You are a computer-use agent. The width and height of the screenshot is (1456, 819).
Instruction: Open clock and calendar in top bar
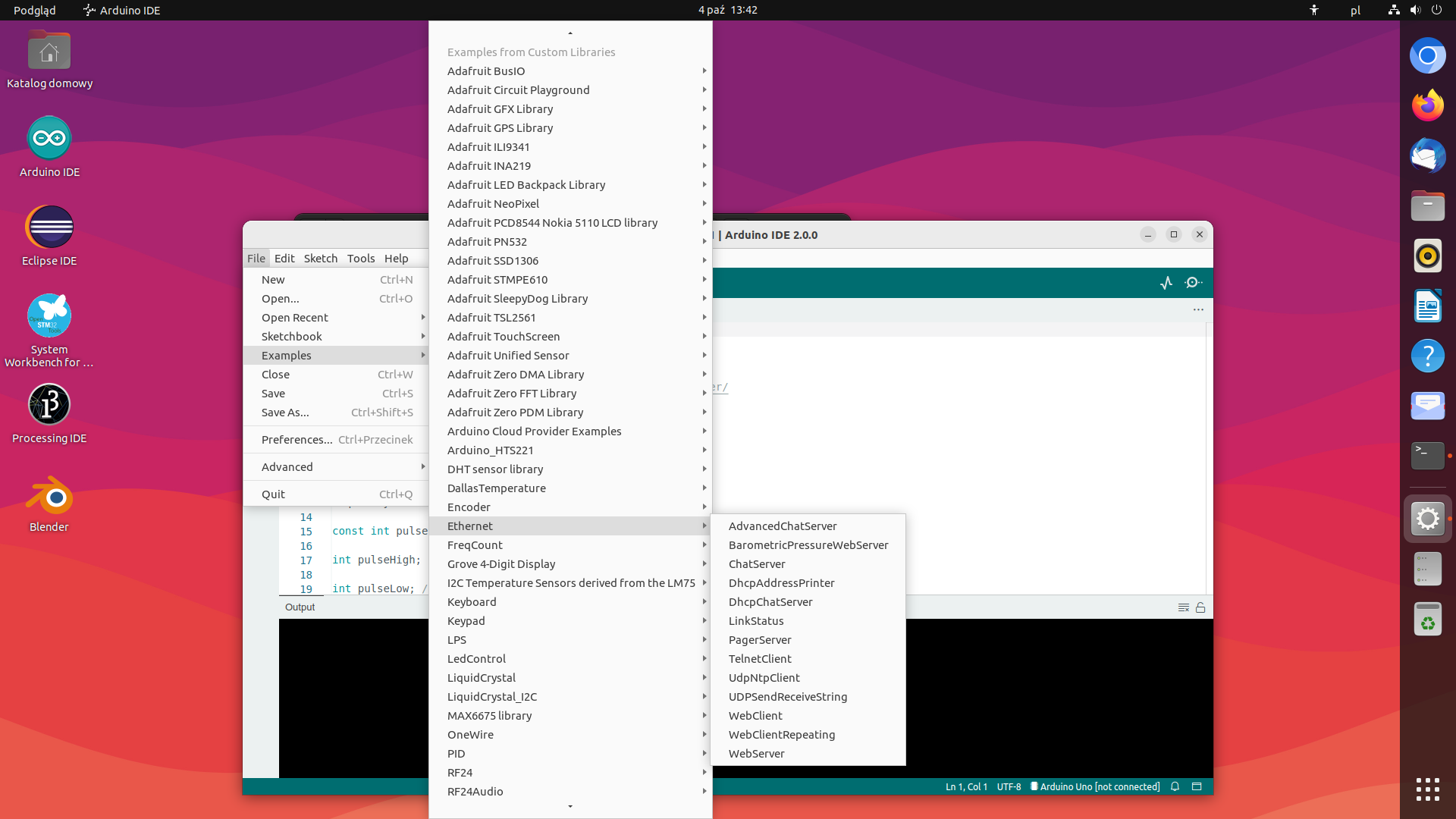[728, 10]
